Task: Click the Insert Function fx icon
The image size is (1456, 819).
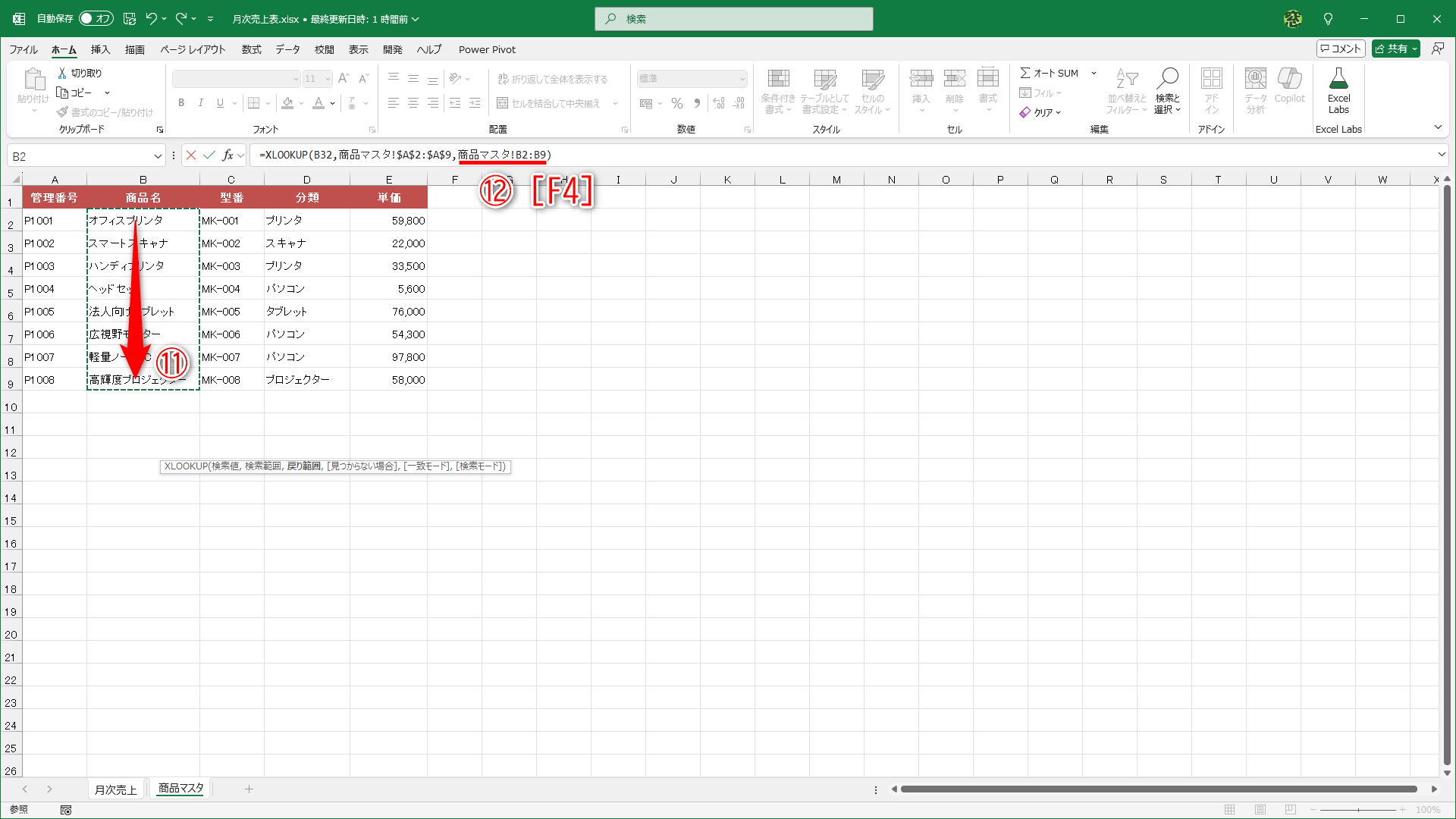Action: pos(227,155)
